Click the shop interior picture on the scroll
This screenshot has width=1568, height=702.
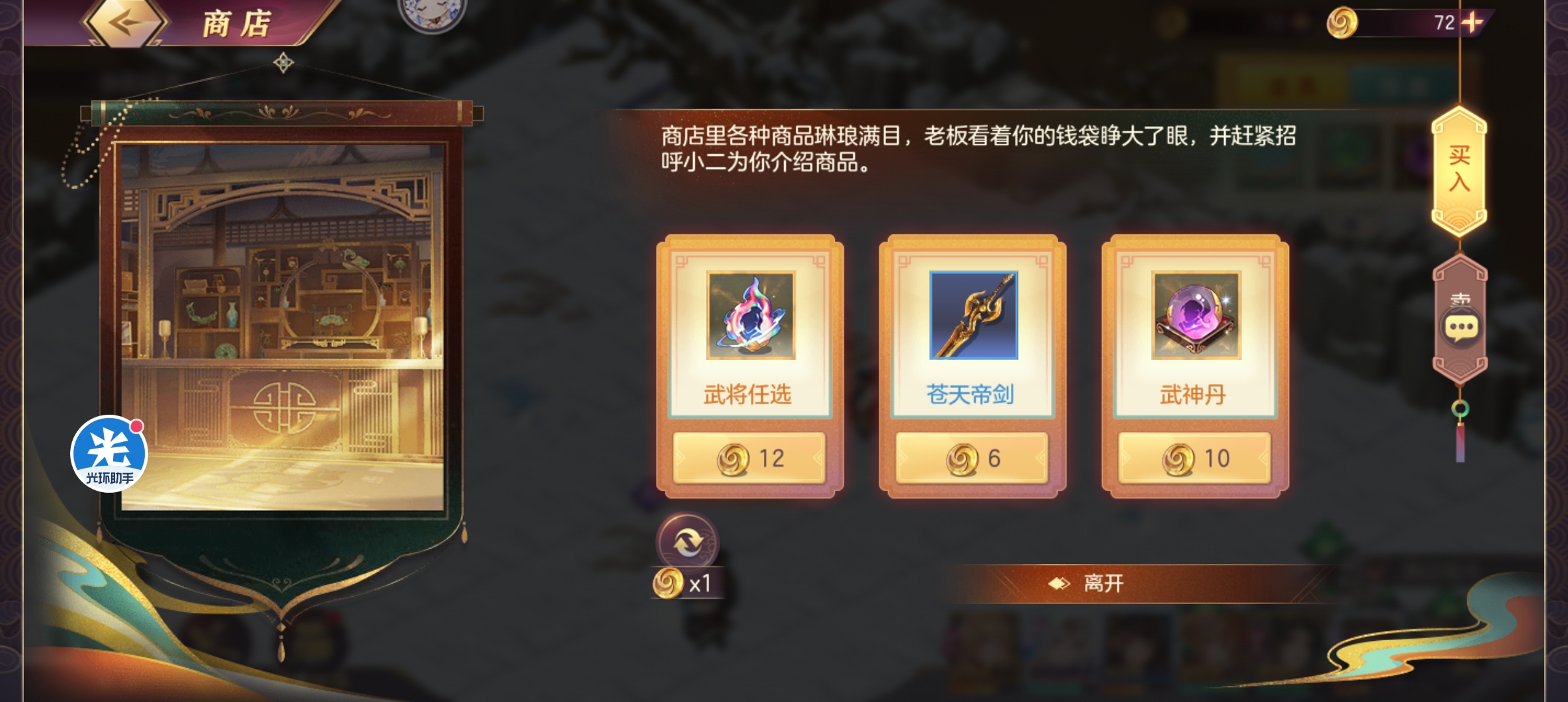(283, 327)
